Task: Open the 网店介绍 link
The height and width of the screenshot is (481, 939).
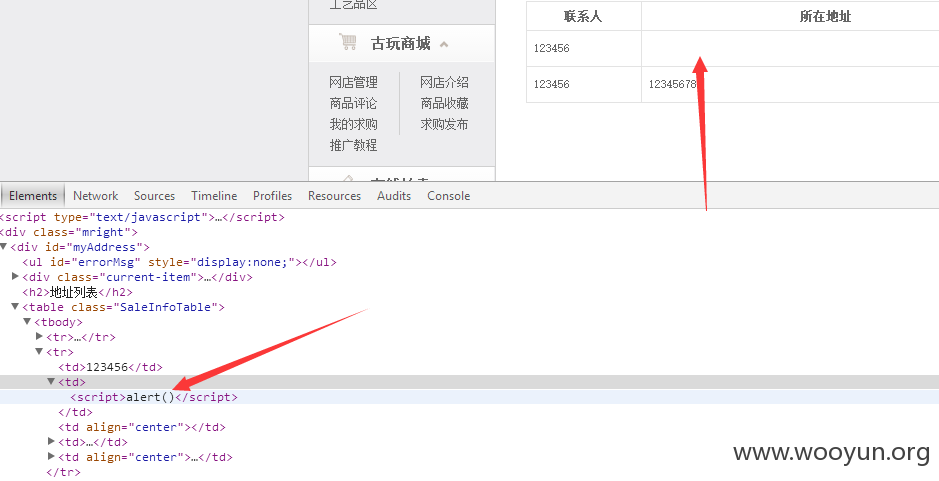Action: (444, 82)
